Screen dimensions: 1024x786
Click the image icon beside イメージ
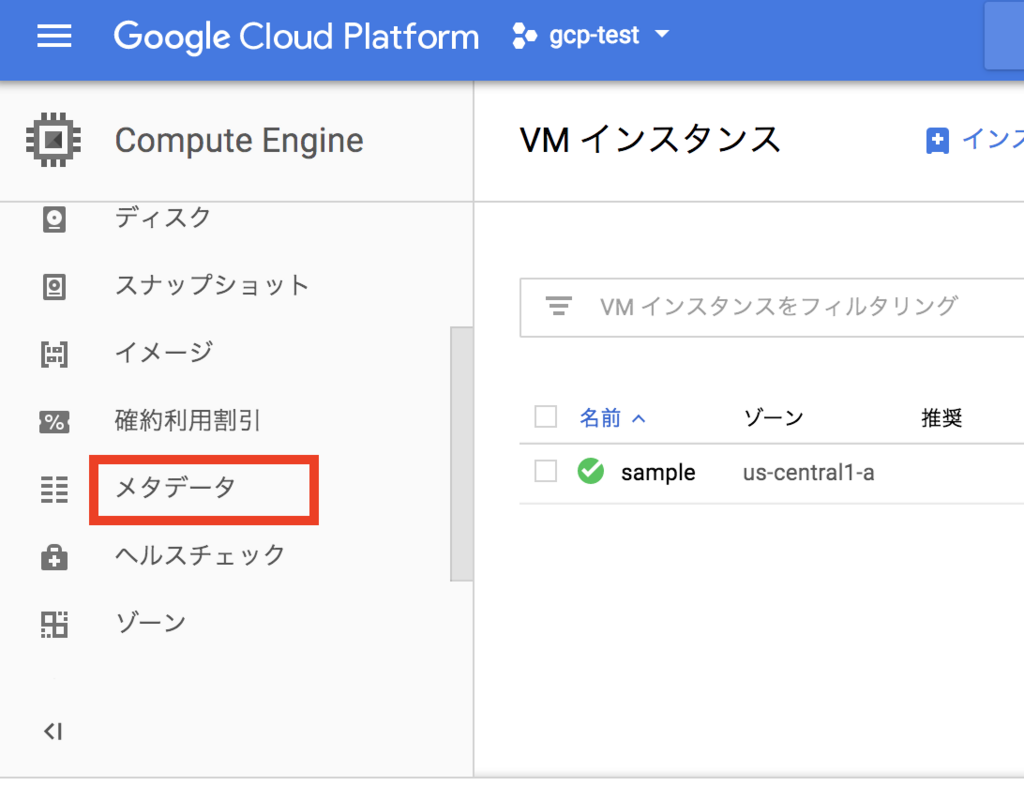coord(54,354)
